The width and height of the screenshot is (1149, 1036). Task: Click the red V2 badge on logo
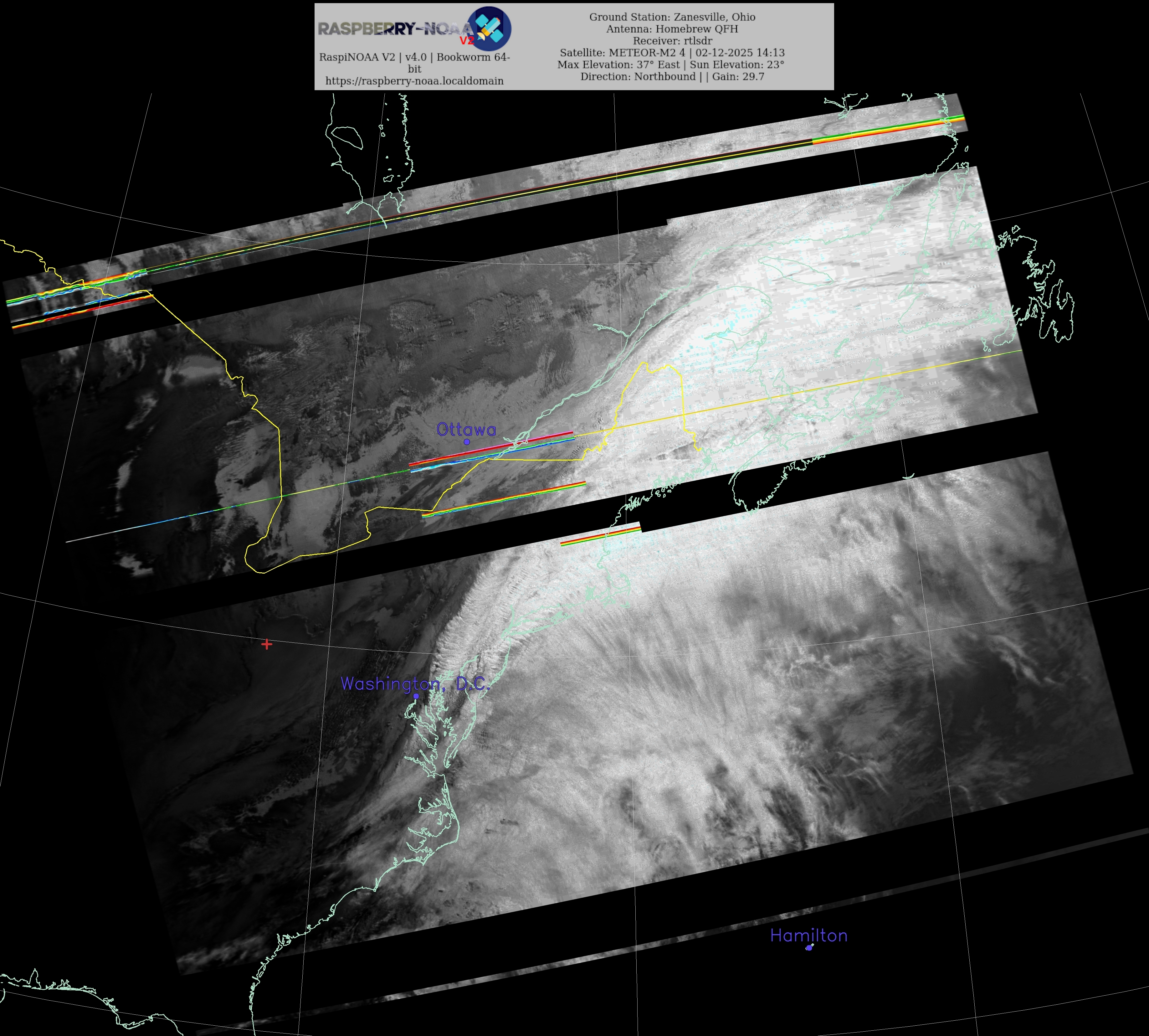(467, 40)
